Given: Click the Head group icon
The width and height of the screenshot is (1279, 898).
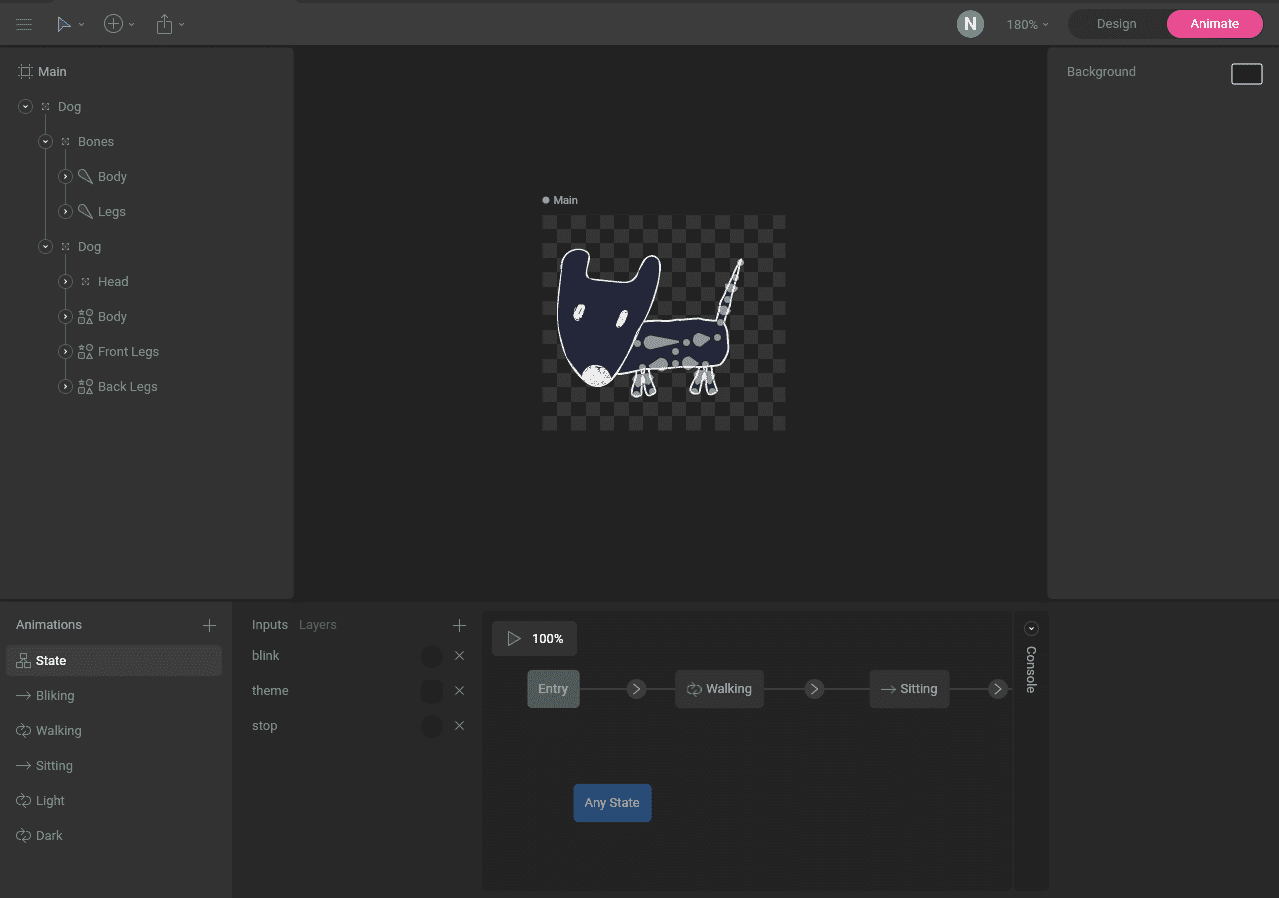Looking at the screenshot, I should [85, 282].
